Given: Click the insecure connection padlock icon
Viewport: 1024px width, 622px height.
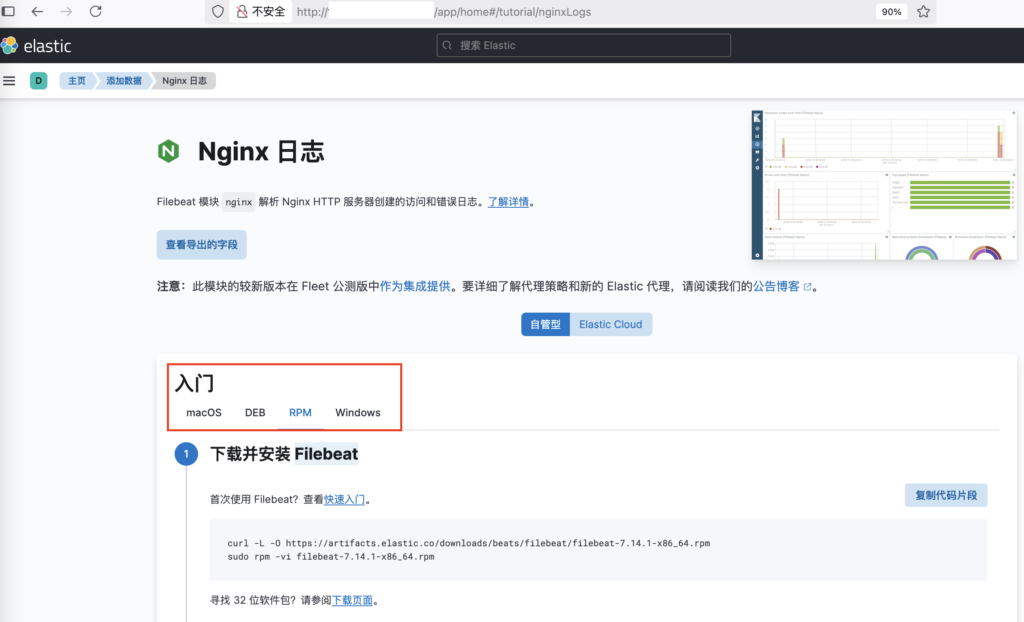Looking at the screenshot, I should coord(242,12).
